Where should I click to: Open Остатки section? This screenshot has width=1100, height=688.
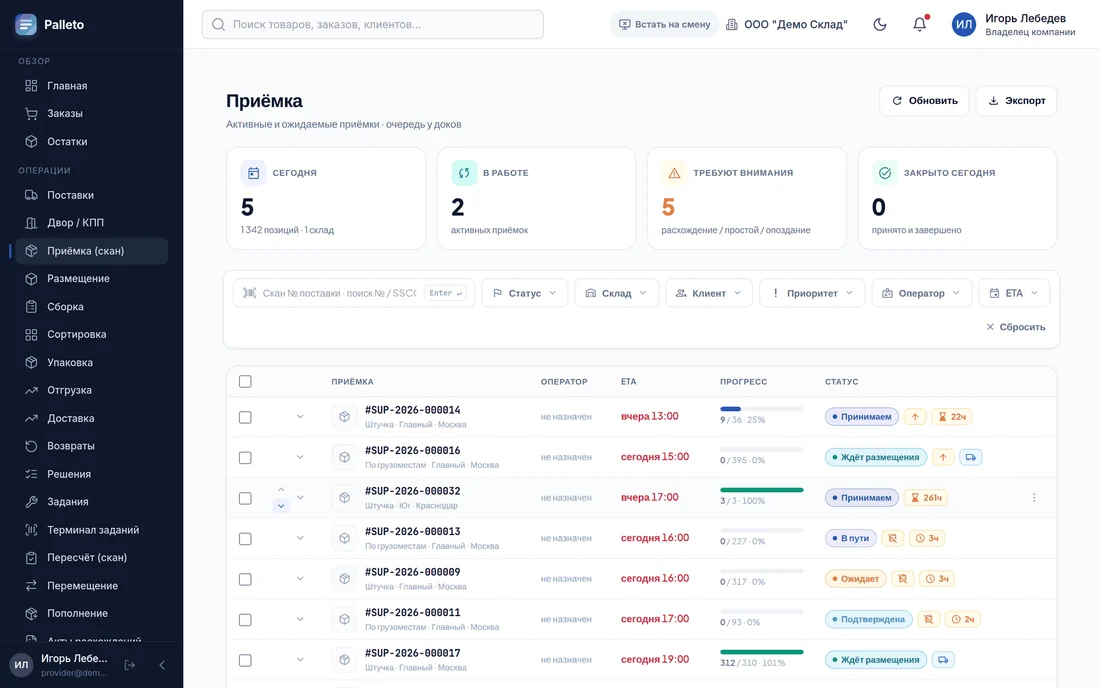pos(91,142)
